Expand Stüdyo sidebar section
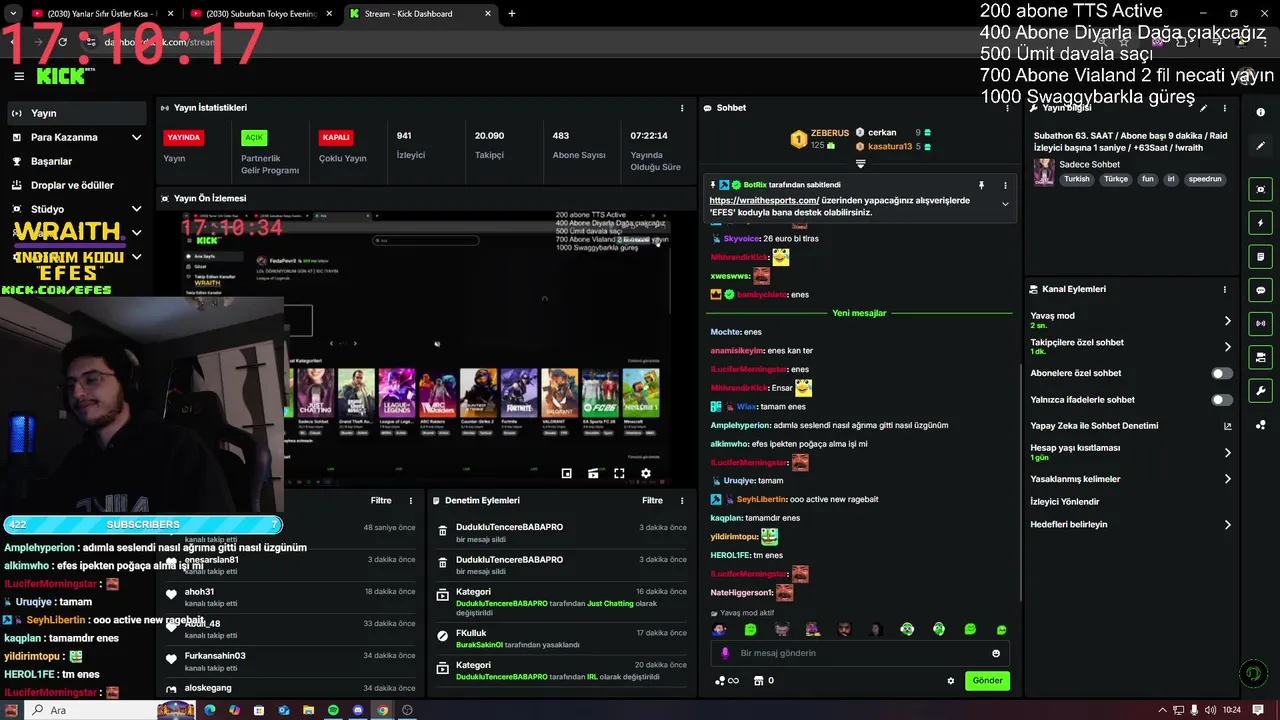1280x720 pixels. click(x=136, y=209)
